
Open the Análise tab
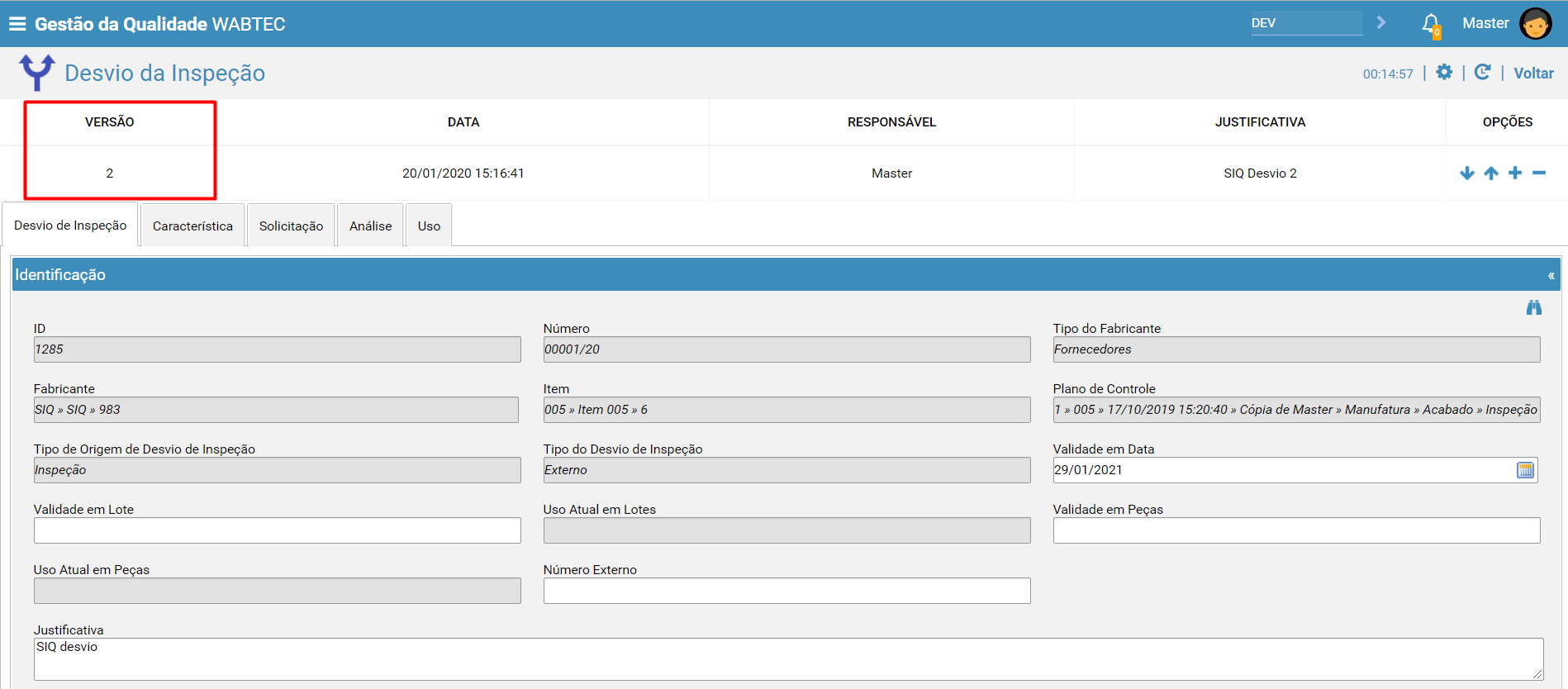click(x=370, y=226)
